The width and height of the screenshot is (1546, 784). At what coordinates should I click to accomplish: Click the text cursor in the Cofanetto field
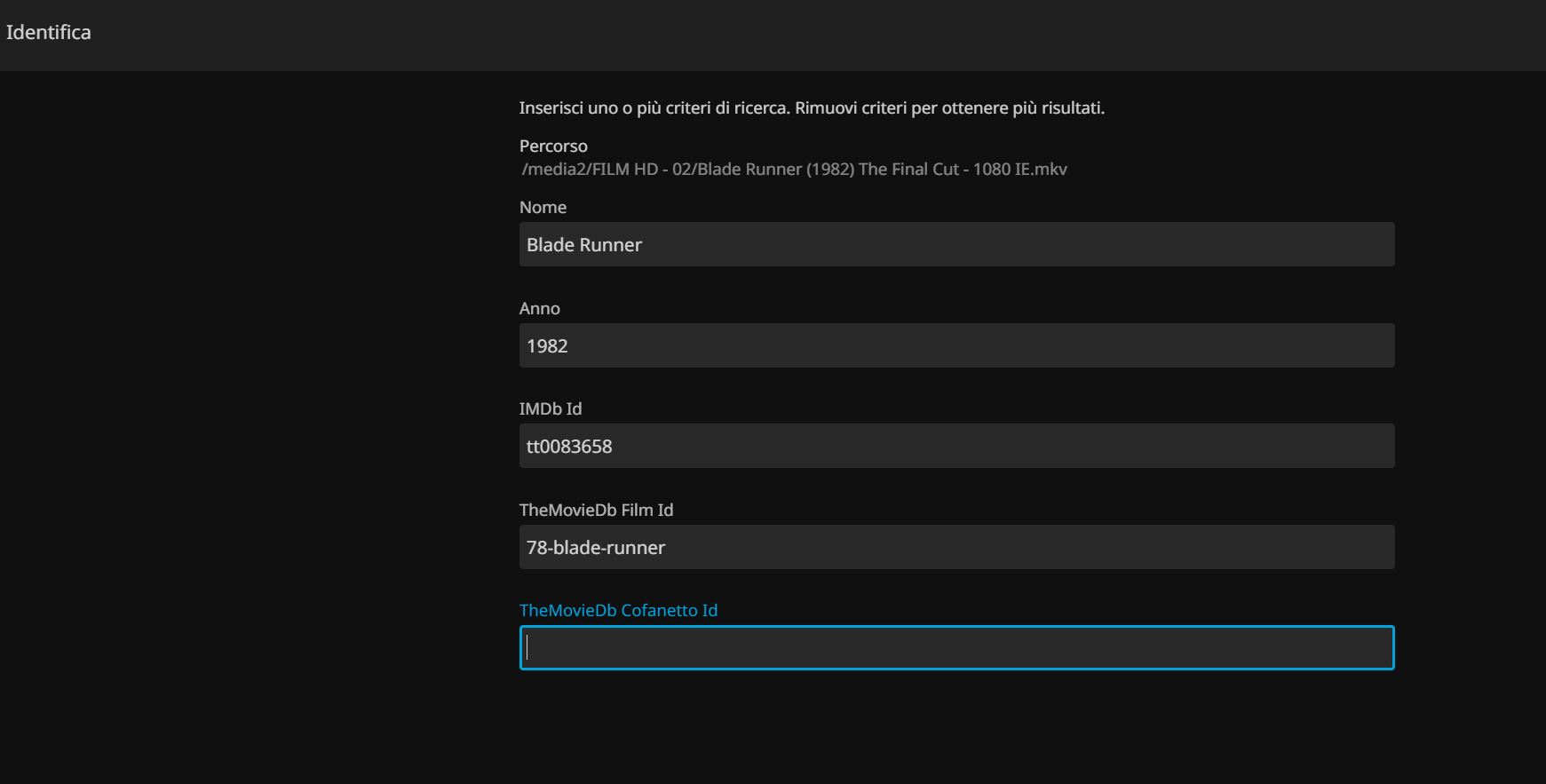click(527, 648)
